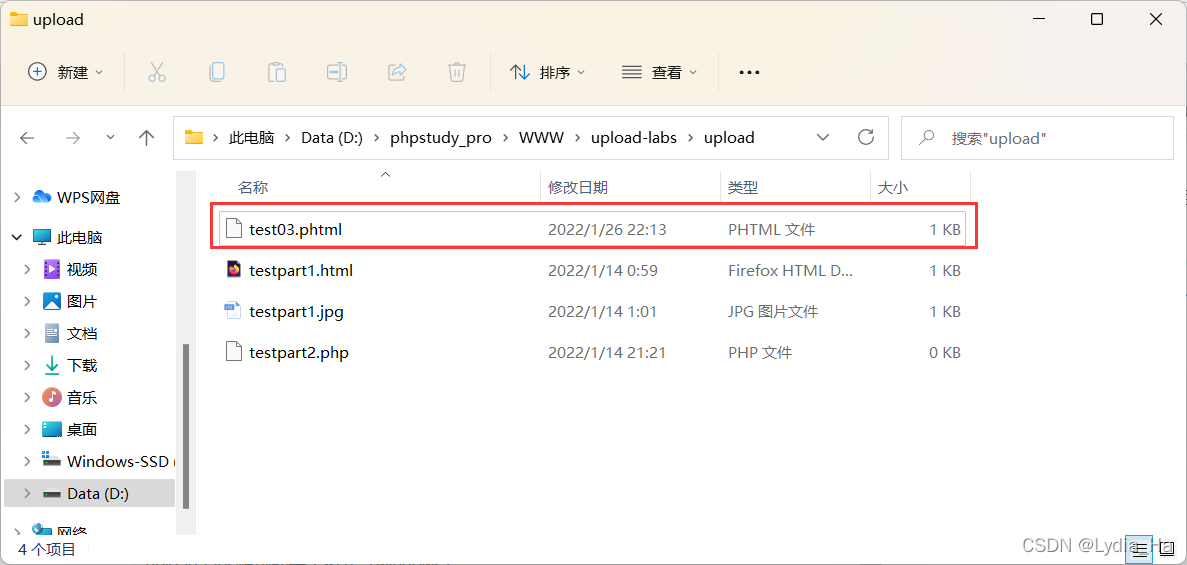Select the testpart1.jpg file name
The image size is (1187, 565).
pos(296,311)
